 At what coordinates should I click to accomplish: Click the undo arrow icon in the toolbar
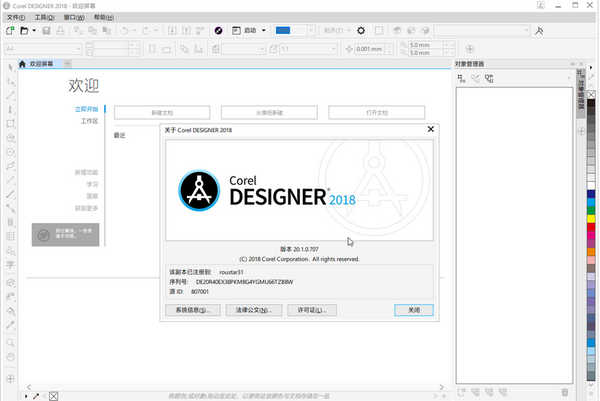pos(125,31)
